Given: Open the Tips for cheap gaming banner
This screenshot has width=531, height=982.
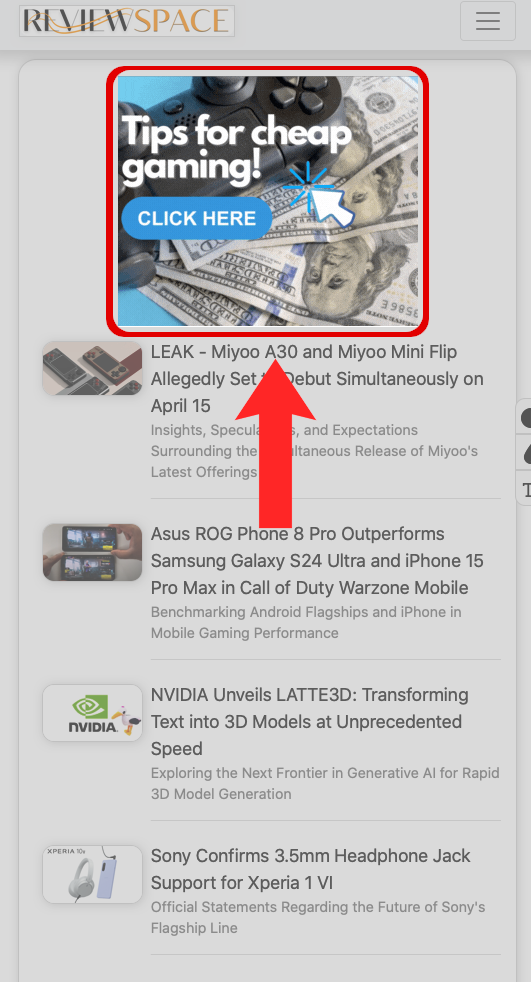Looking at the screenshot, I should [x=268, y=201].
